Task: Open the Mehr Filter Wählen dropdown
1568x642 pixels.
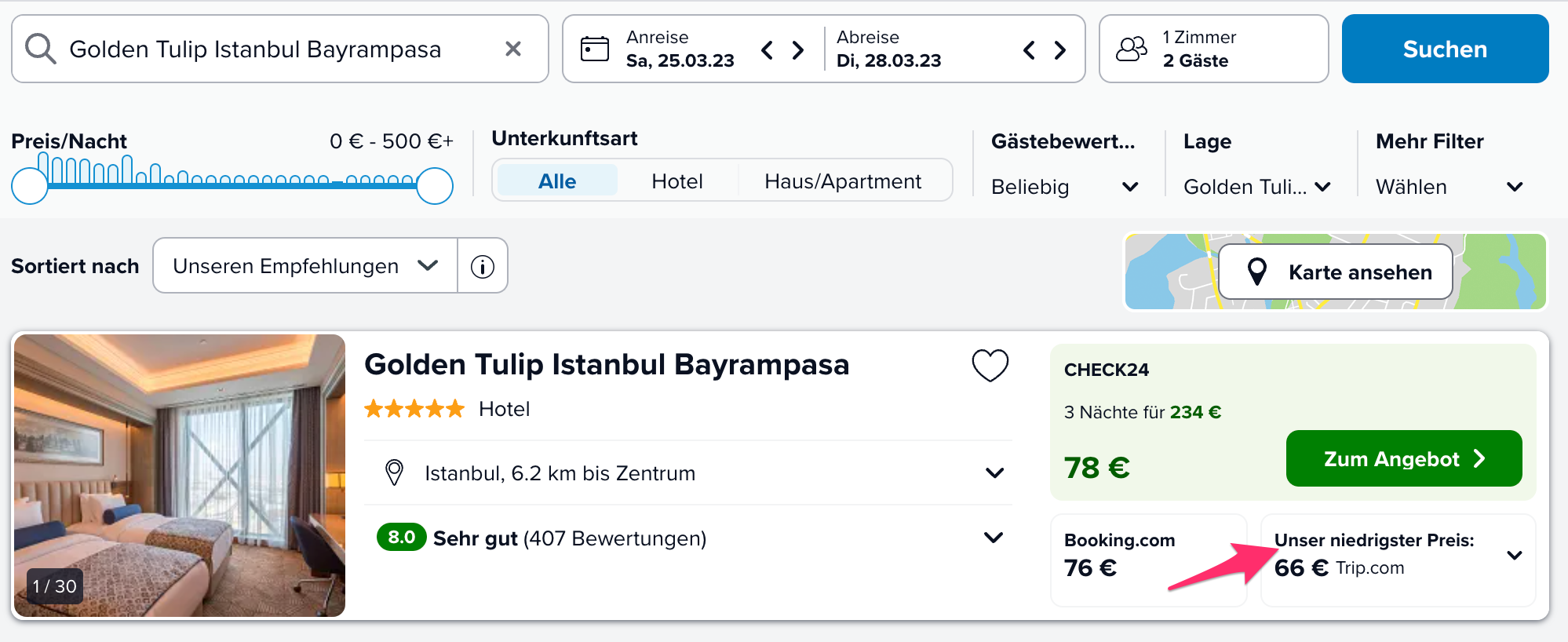Action: coord(1449,187)
